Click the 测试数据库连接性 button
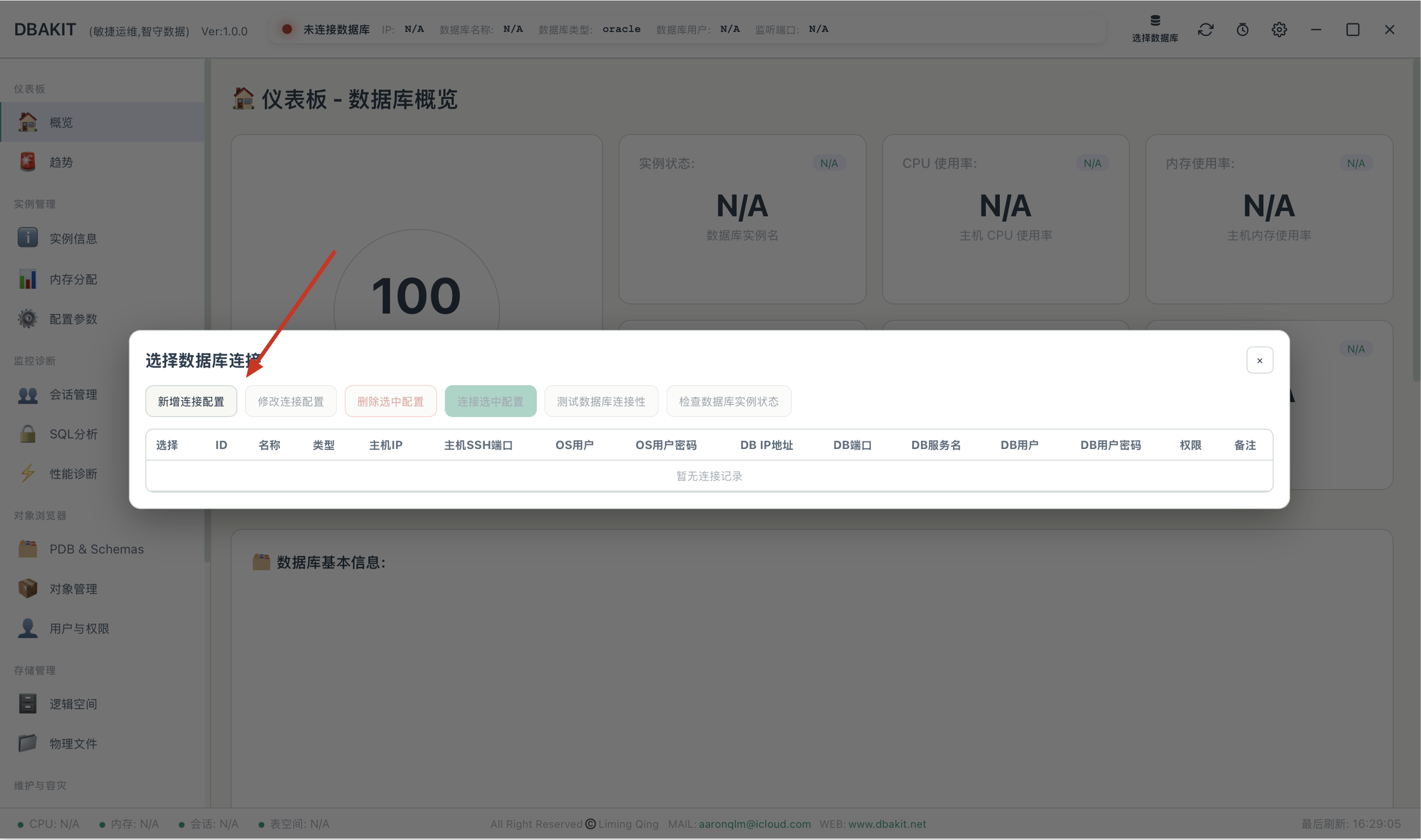The width and height of the screenshot is (1421, 840). [601, 402]
